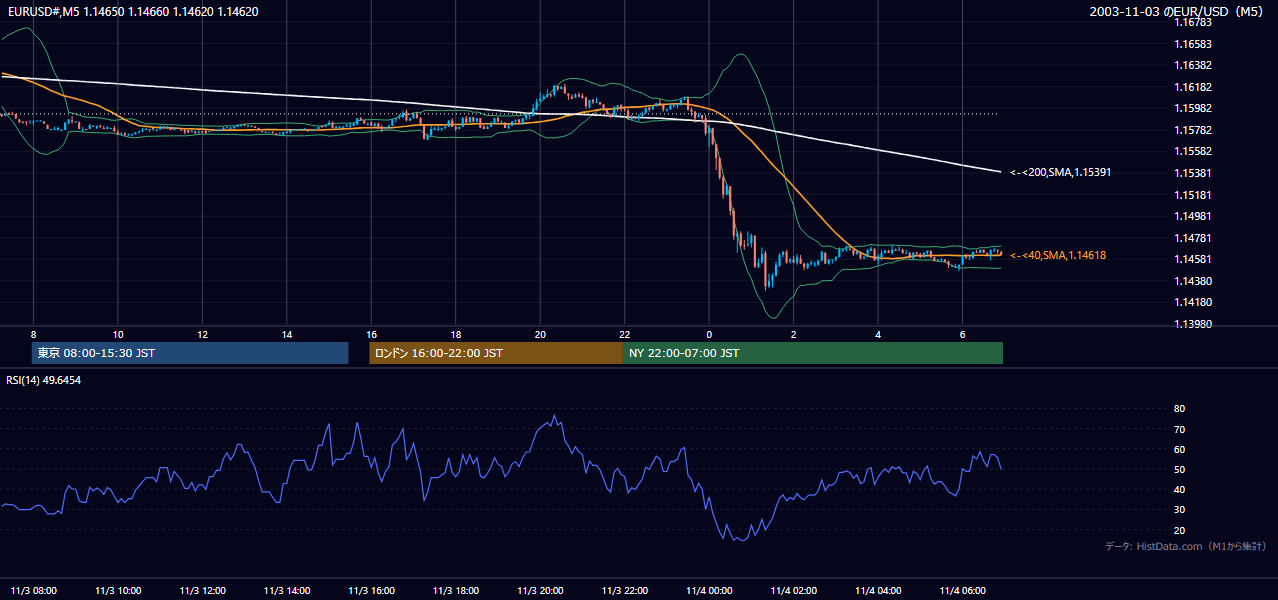Click the EURUSD#,M5 chart title text
This screenshot has height=600, width=1278.
[132, 12]
